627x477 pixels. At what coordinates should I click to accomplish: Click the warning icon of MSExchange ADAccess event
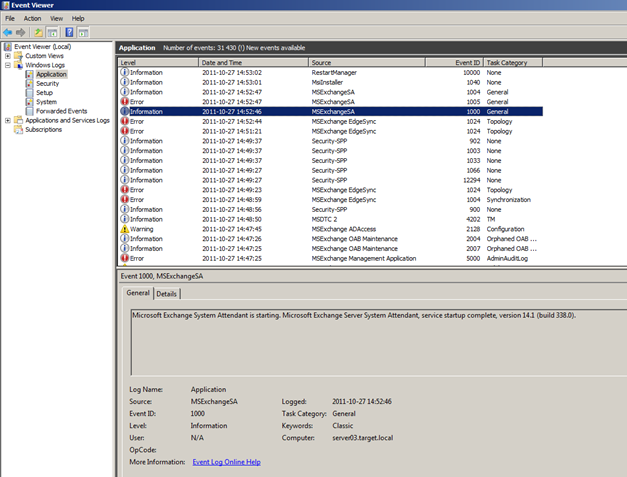tap(125, 229)
